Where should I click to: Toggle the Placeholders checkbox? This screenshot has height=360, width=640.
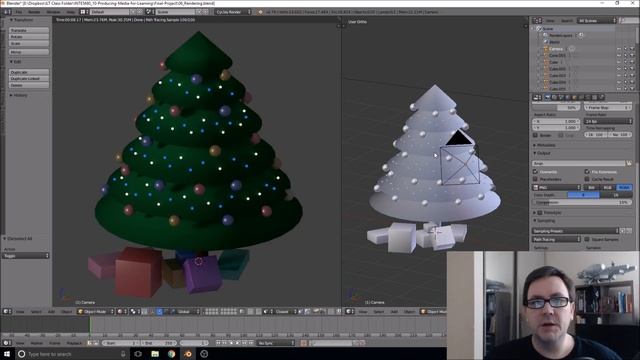click(x=535, y=179)
